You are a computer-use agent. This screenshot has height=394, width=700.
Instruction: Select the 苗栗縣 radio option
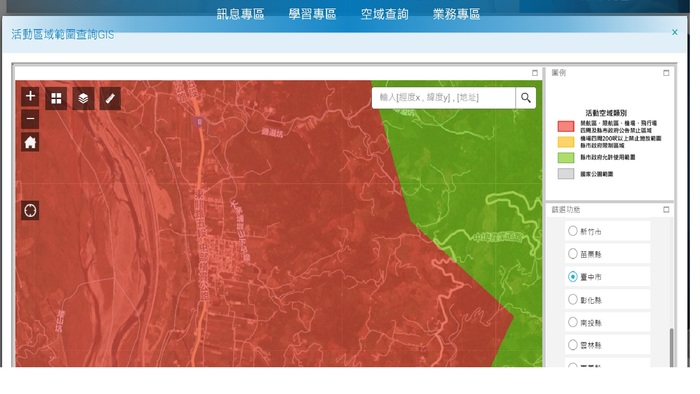(573, 254)
